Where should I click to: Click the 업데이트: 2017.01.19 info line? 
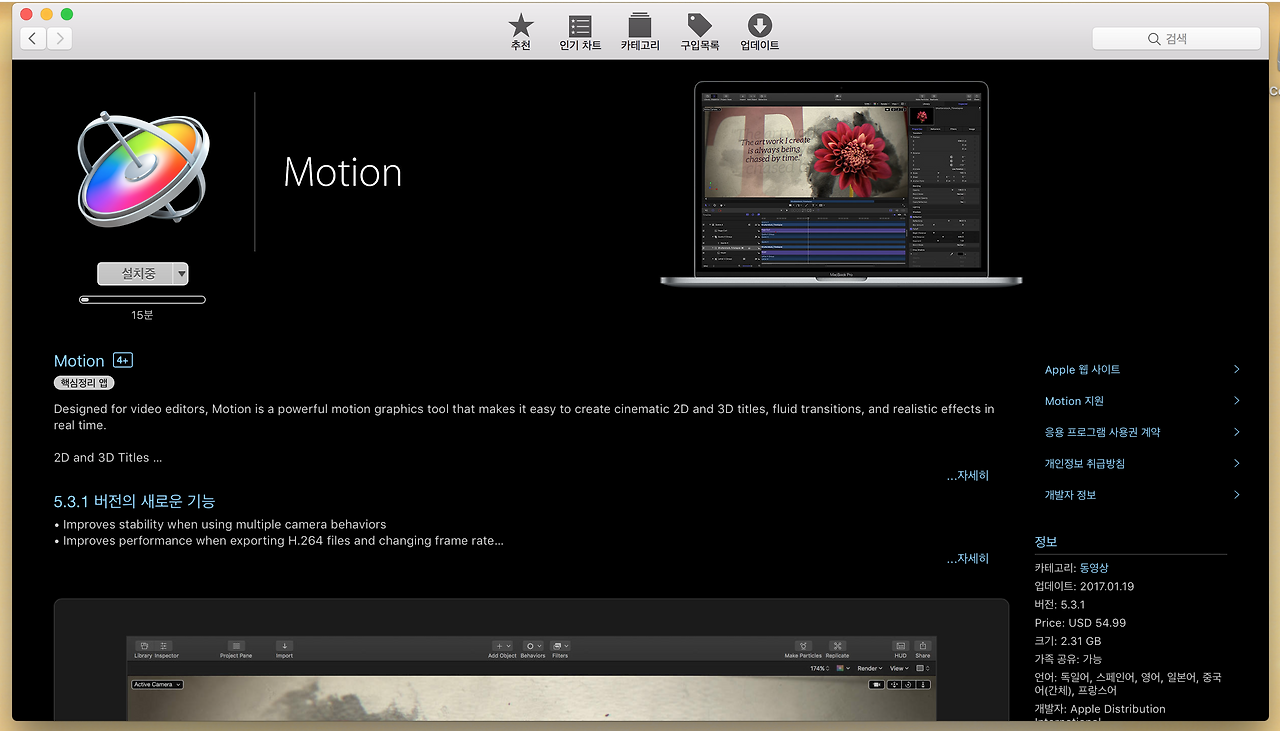click(x=1085, y=587)
